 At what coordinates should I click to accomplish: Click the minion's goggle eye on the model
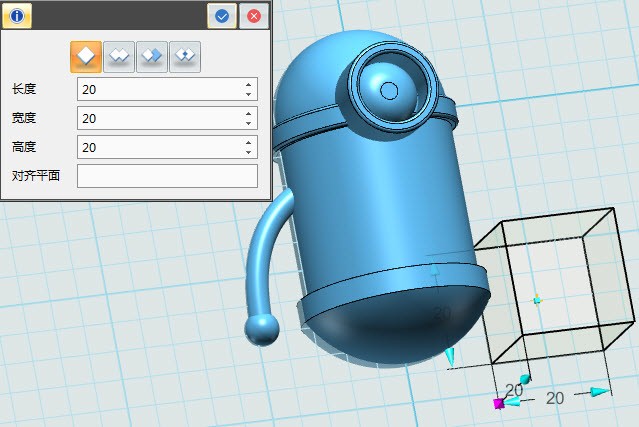tap(390, 91)
